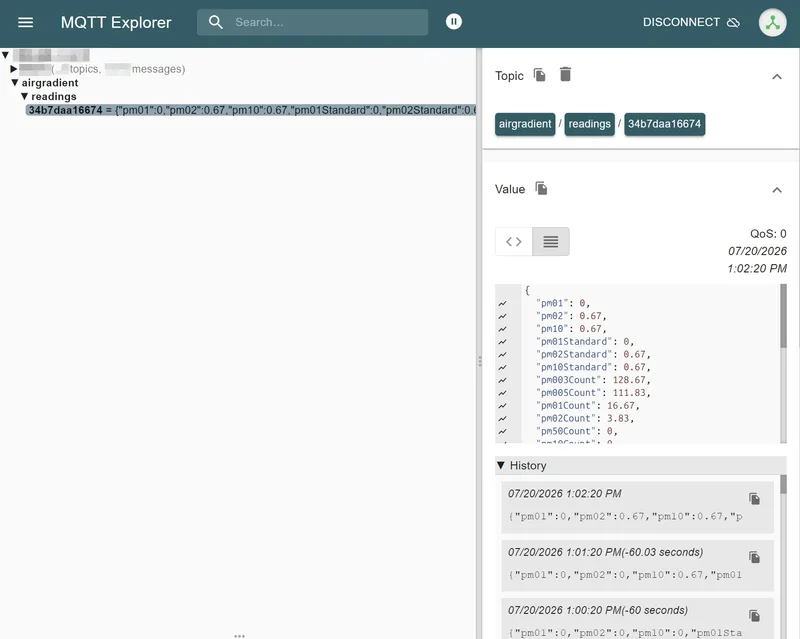The height and width of the screenshot is (639, 800).
Task: Copy the 1:02:20 PM history entry
Action: (x=754, y=499)
